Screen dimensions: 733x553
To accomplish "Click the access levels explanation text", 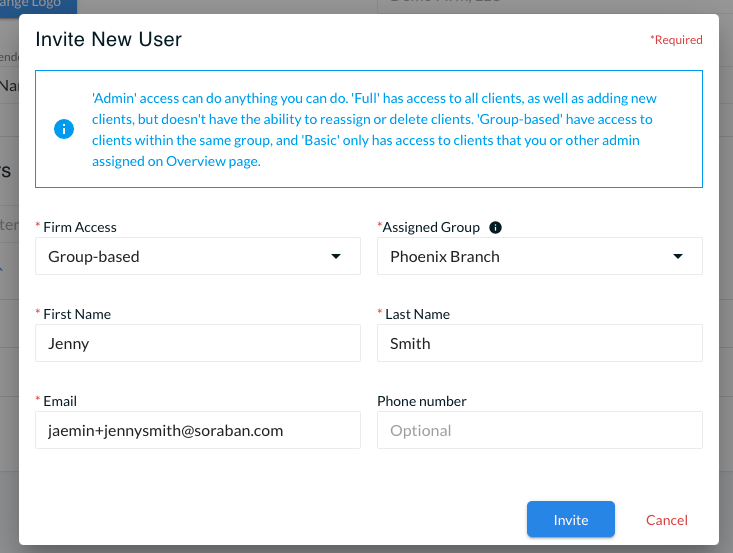I will tap(374, 129).
